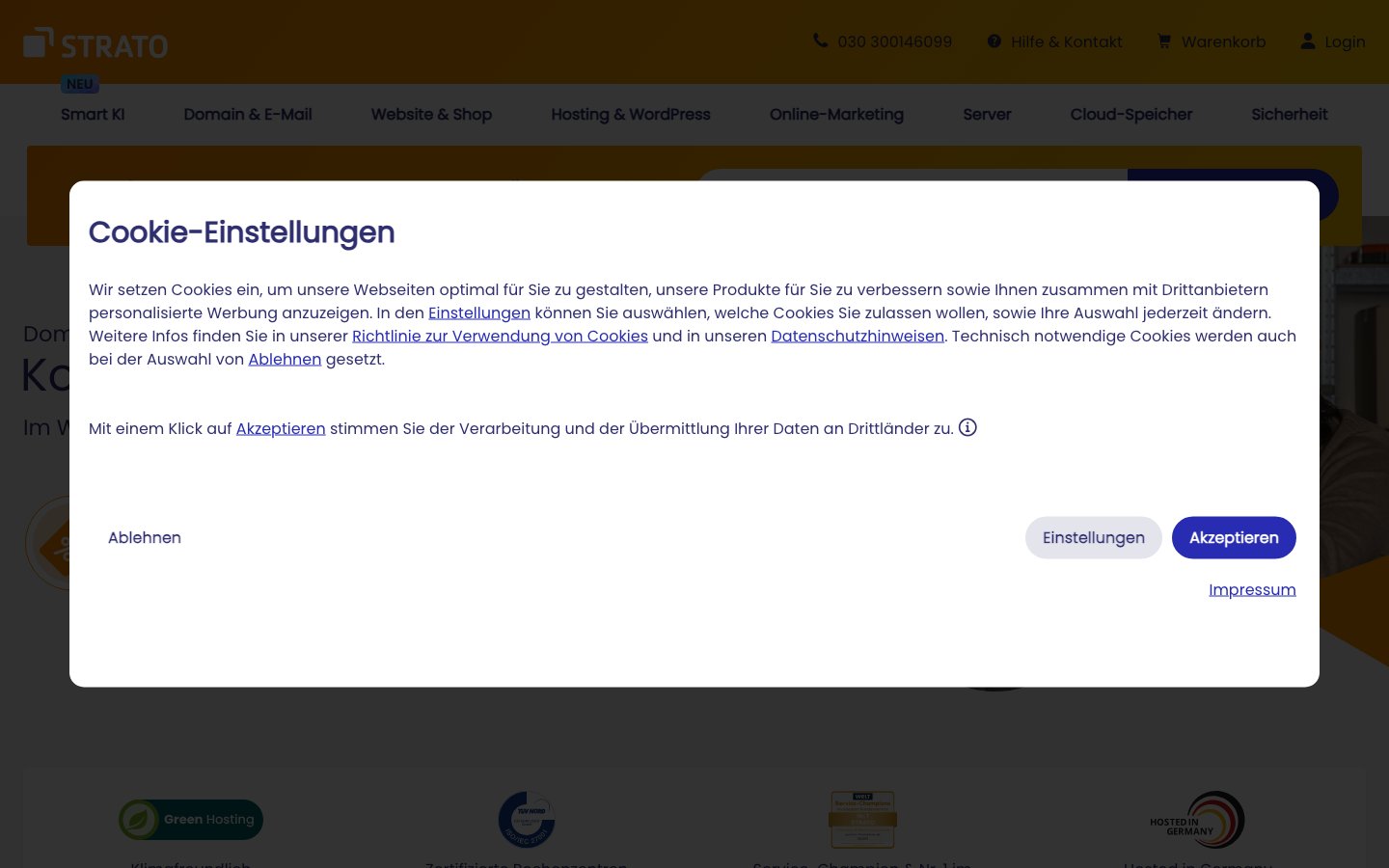Viewport: 1389px width, 868px height.
Task: Click the NEU badge above Smart KI
Action: (80, 84)
